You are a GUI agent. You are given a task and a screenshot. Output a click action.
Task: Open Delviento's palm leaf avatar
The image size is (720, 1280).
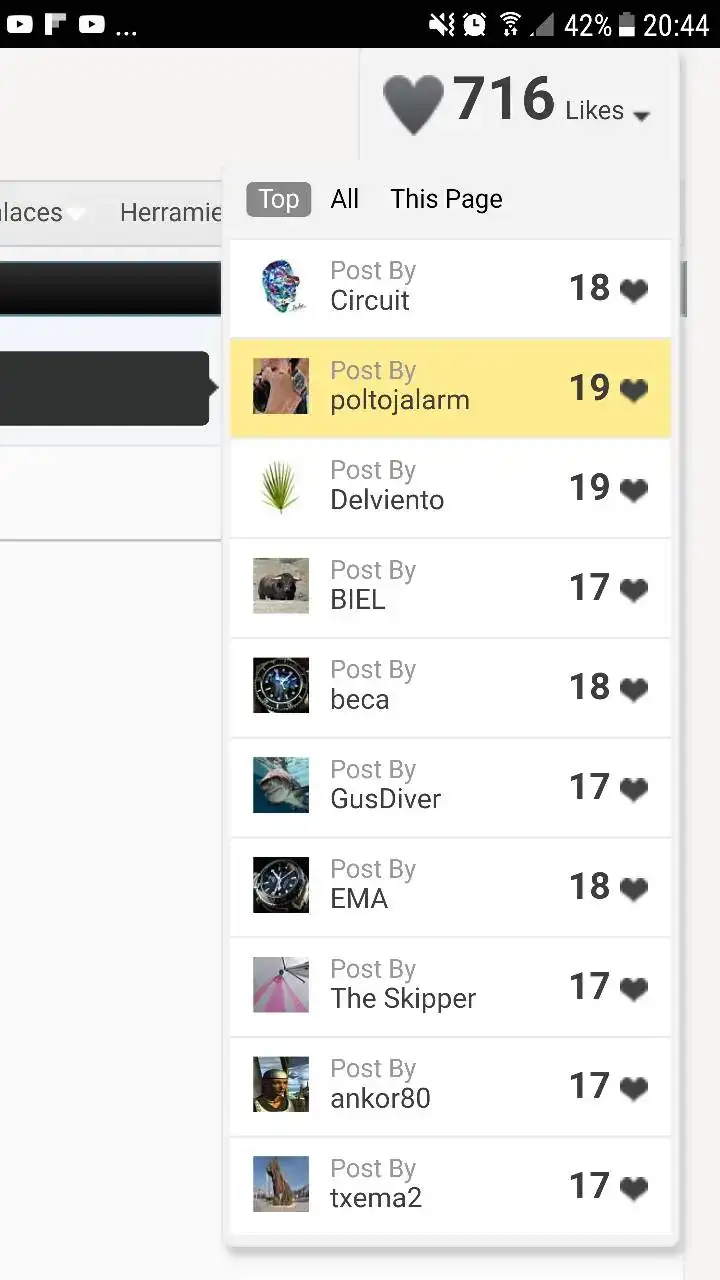pyautogui.click(x=281, y=486)
